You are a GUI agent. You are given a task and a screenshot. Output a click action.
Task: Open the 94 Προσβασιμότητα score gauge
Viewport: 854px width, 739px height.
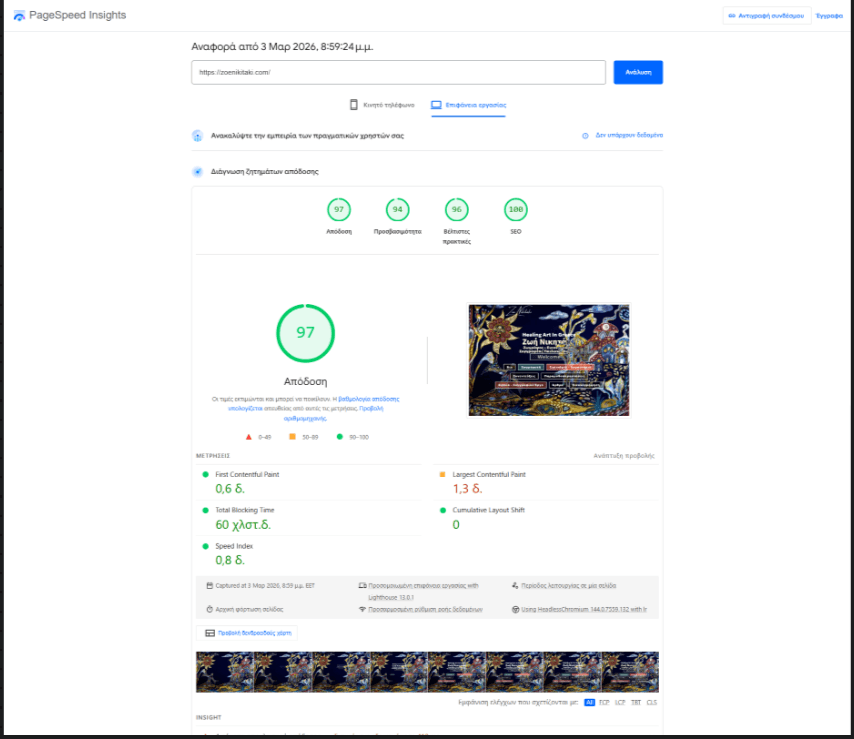pos(397,210)
